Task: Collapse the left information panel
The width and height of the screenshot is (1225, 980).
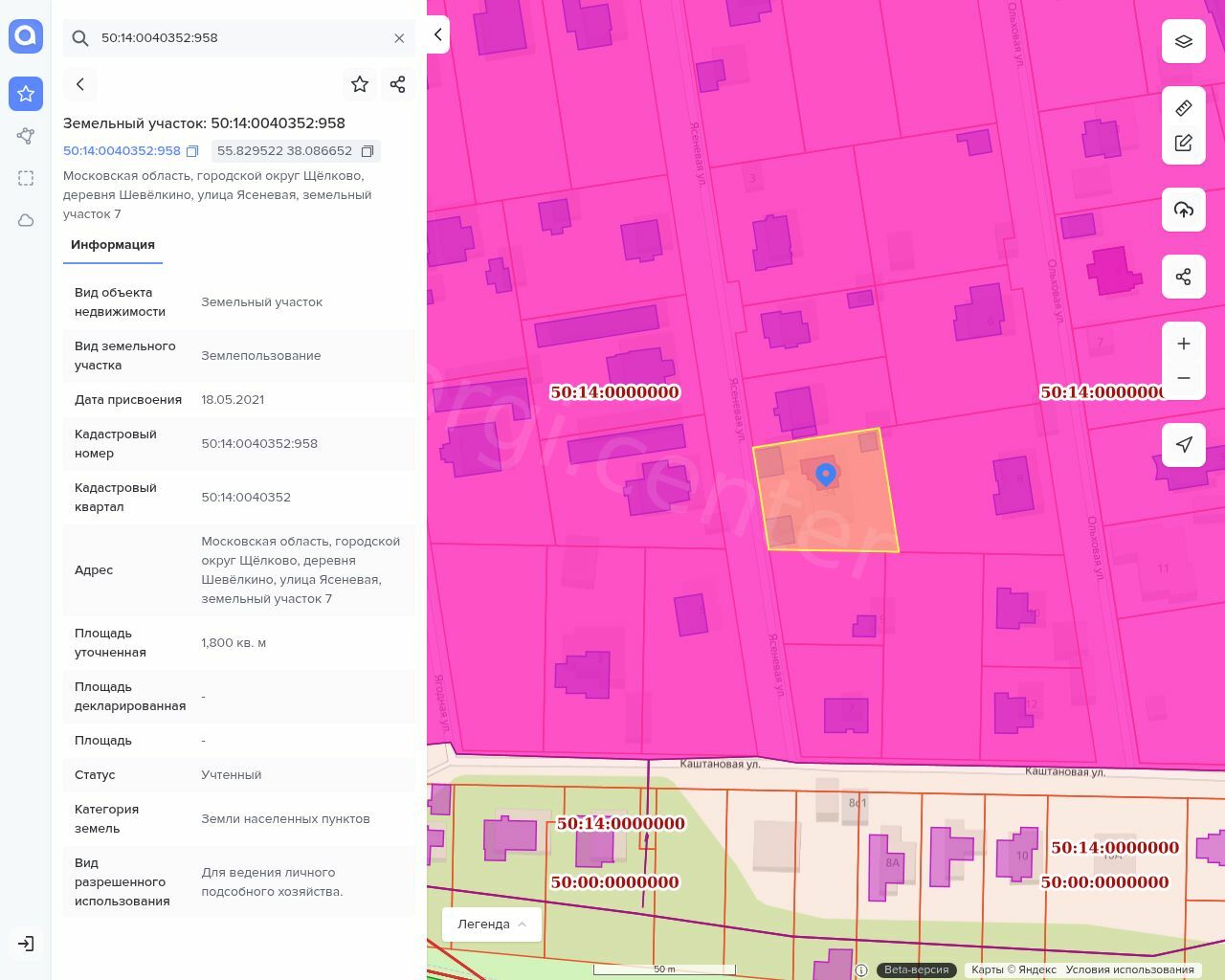Action: [437, 34]
